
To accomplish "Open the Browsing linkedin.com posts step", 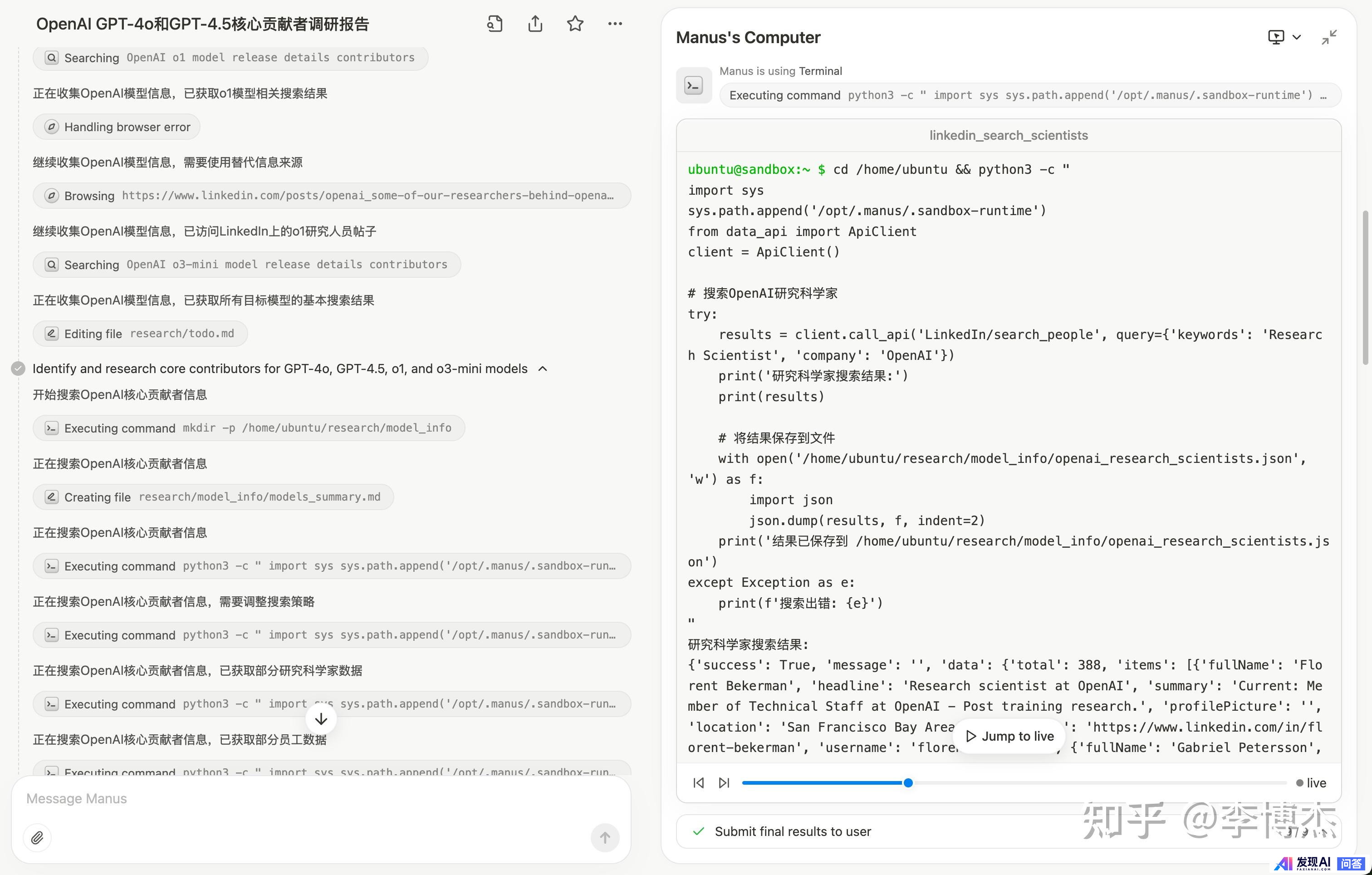I will [332, 196].
